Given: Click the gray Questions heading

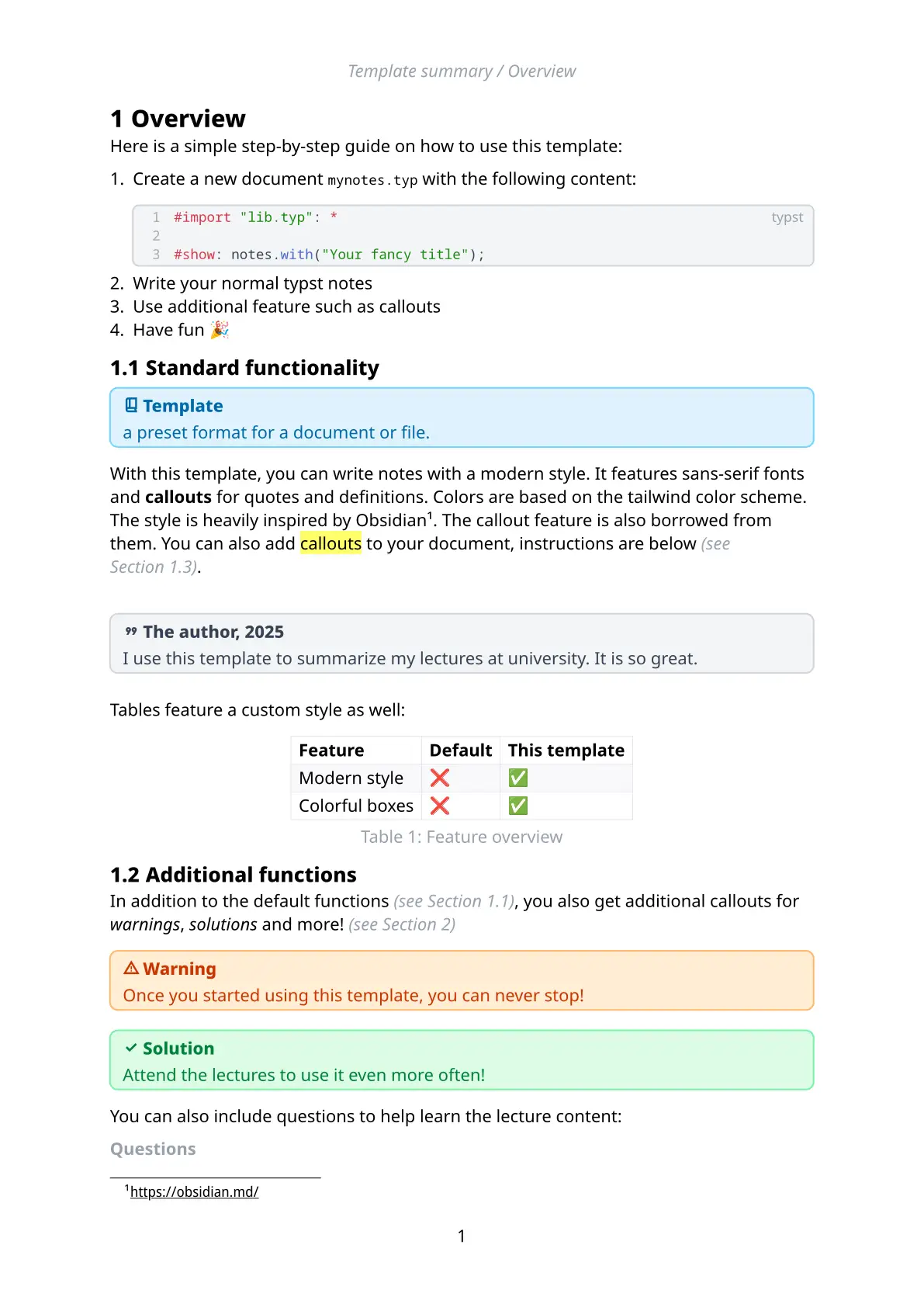Looking at the screenshot, I should click(153, 1149).
